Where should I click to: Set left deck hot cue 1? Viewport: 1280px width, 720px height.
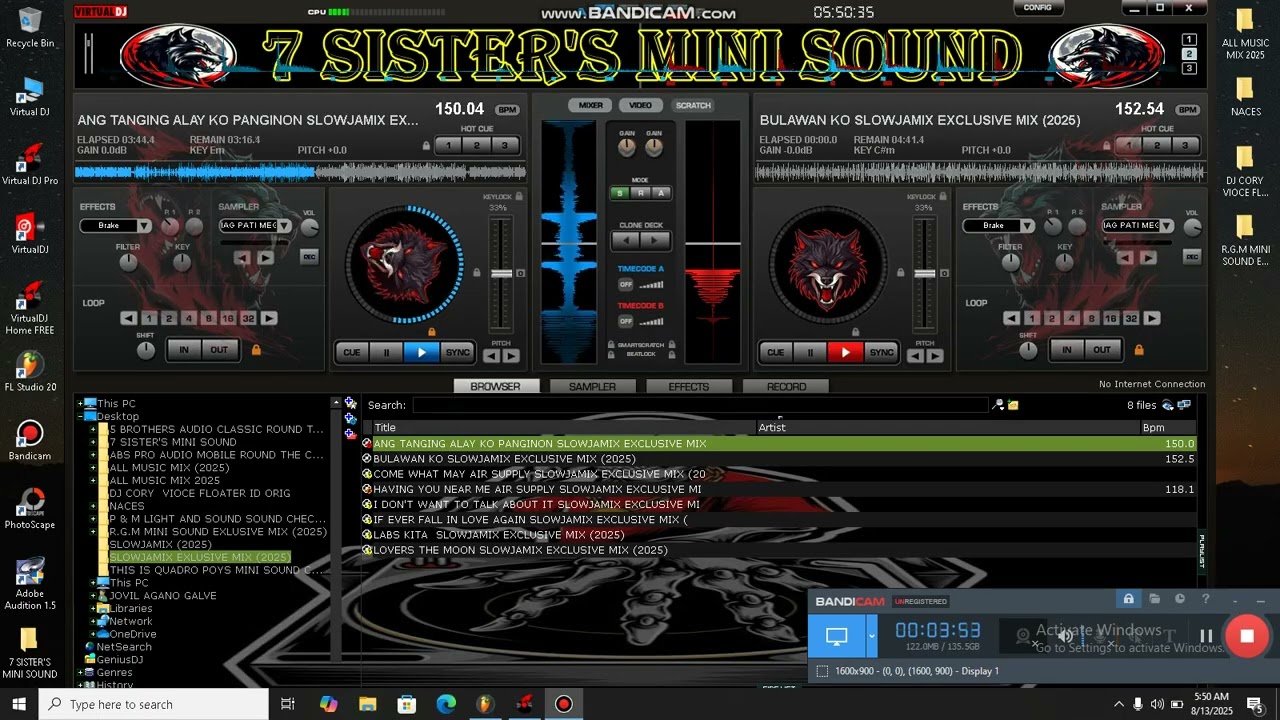tap(449, 146)
